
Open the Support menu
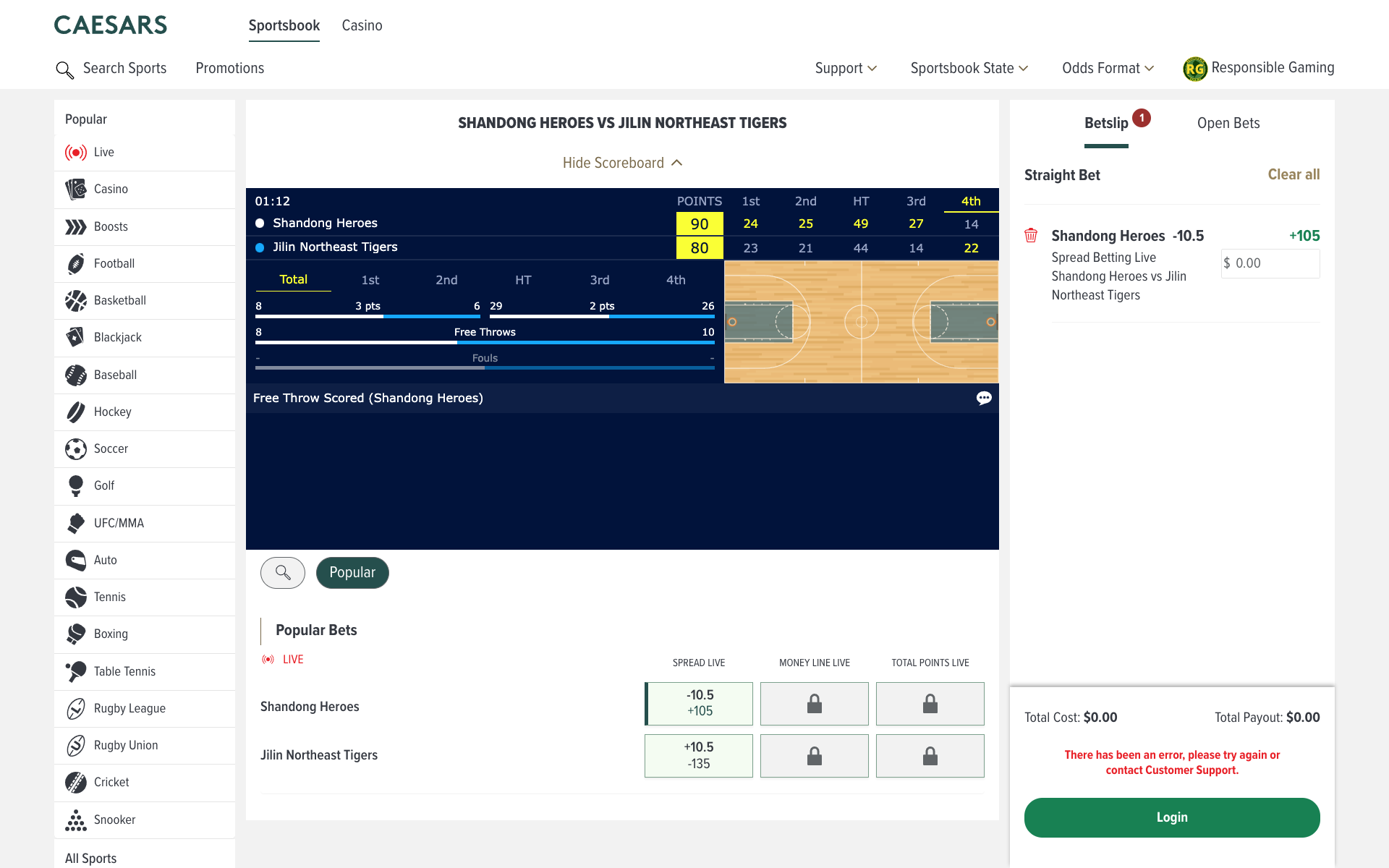tap(845, 68)
